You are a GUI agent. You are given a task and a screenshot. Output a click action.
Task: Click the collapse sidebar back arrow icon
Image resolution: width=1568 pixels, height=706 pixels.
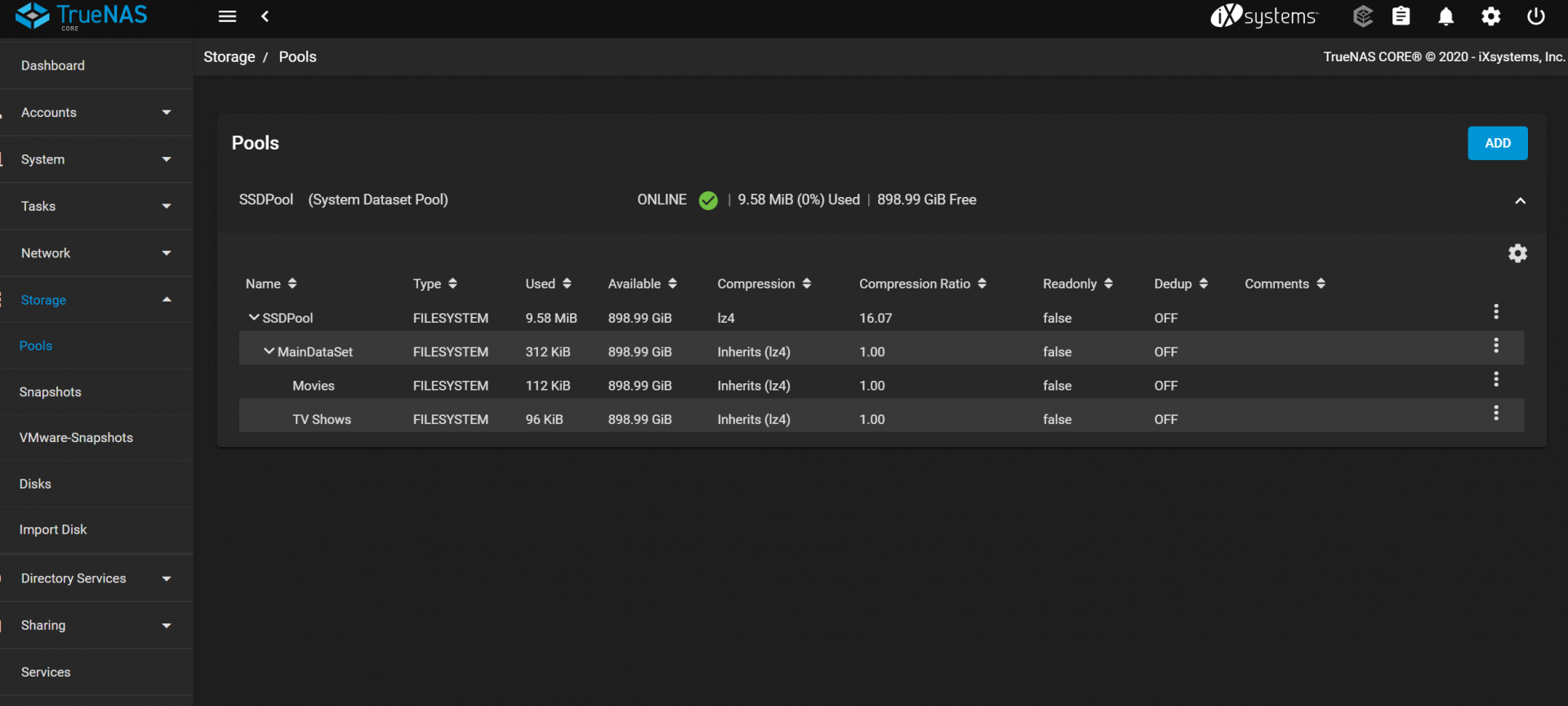(265, 16)
